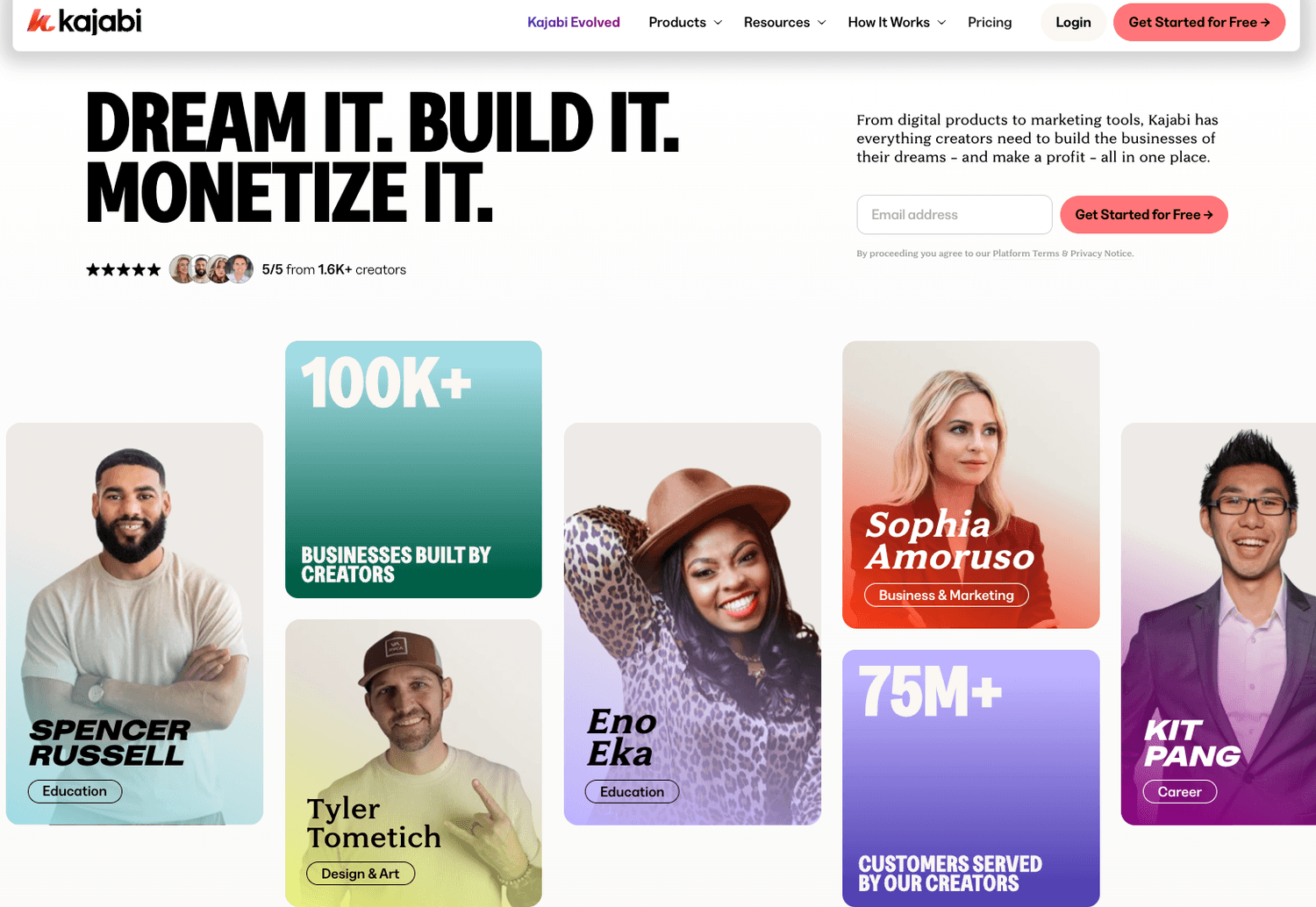Focus the Email address field

pos(955,215)
